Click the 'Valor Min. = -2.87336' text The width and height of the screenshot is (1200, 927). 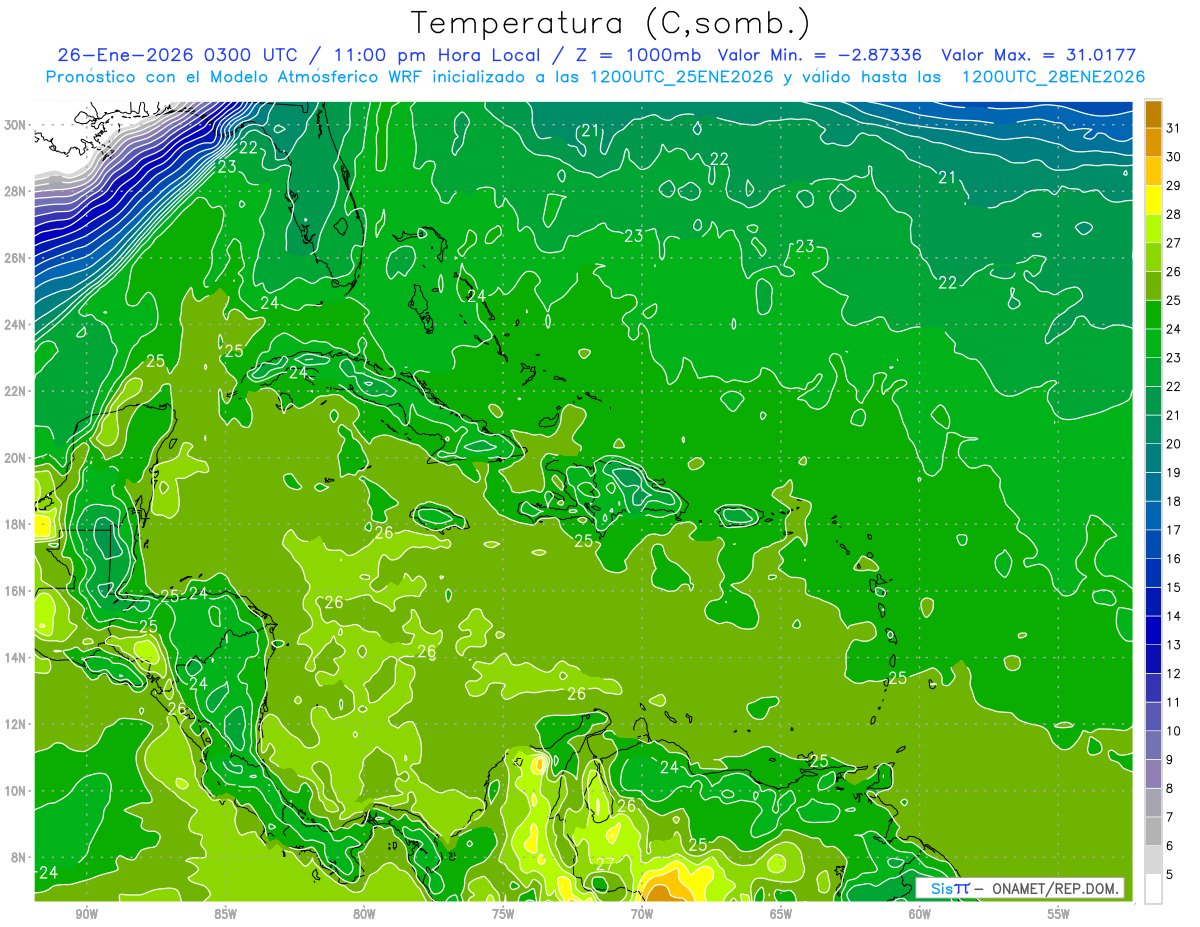tap(820, 55)
